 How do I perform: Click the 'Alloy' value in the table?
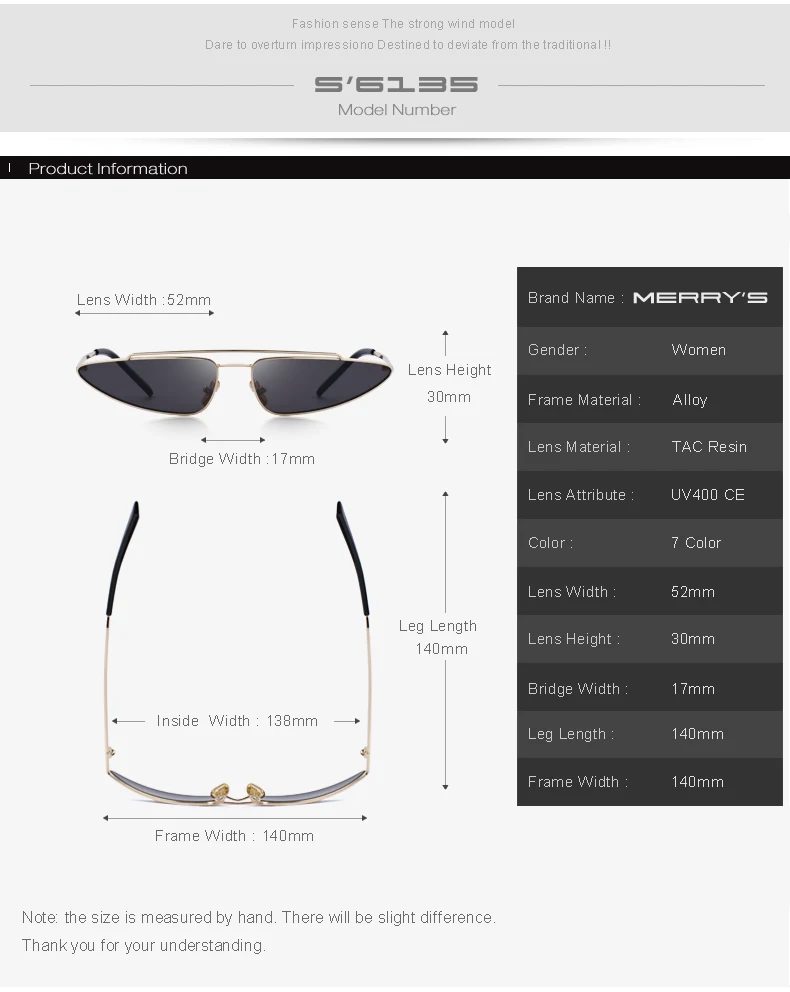tap(689, 400)
